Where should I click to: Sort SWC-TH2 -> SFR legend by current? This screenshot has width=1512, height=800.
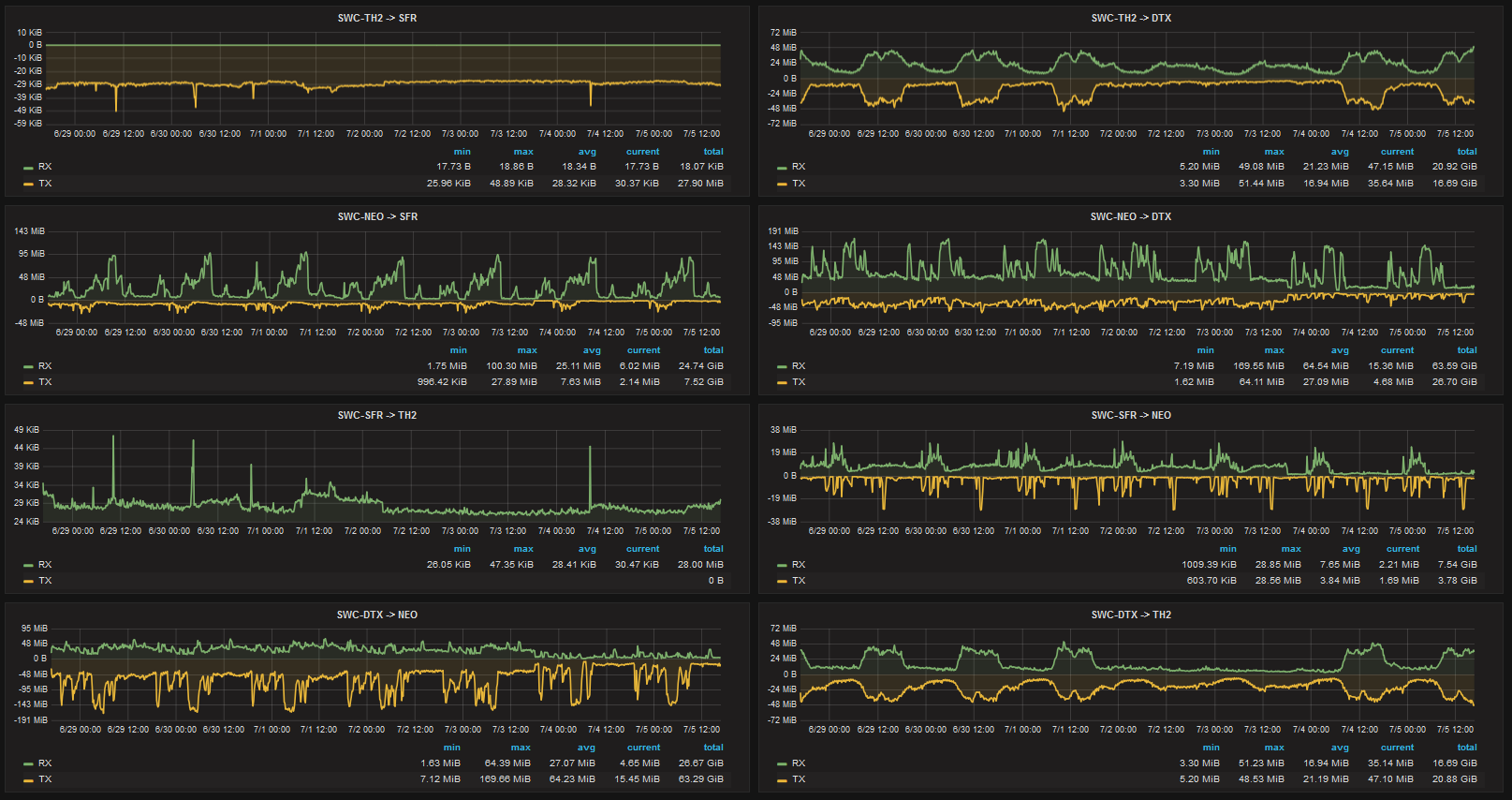click(x=642, y=152)
